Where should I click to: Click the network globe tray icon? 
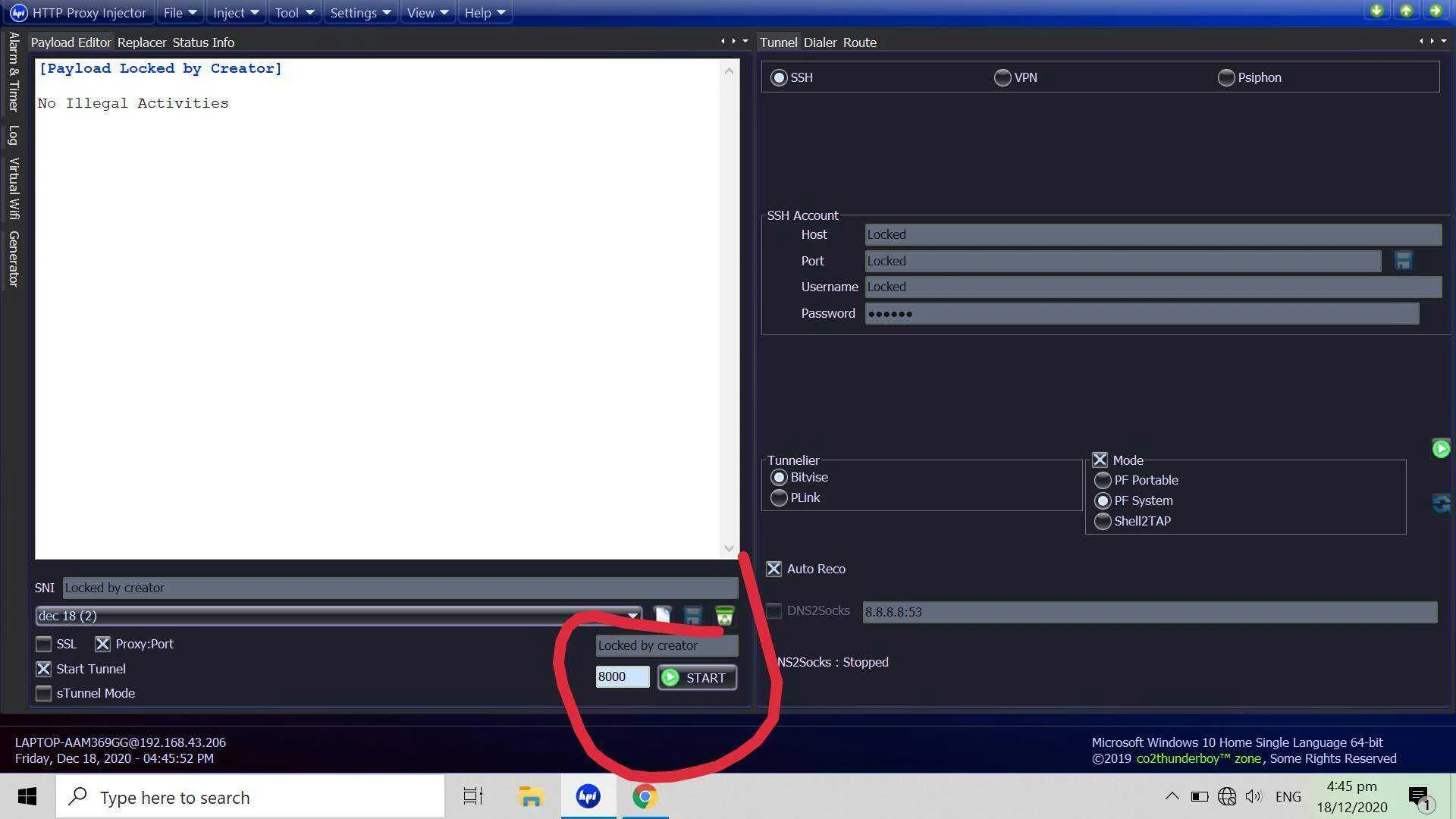pos(1226,796)
